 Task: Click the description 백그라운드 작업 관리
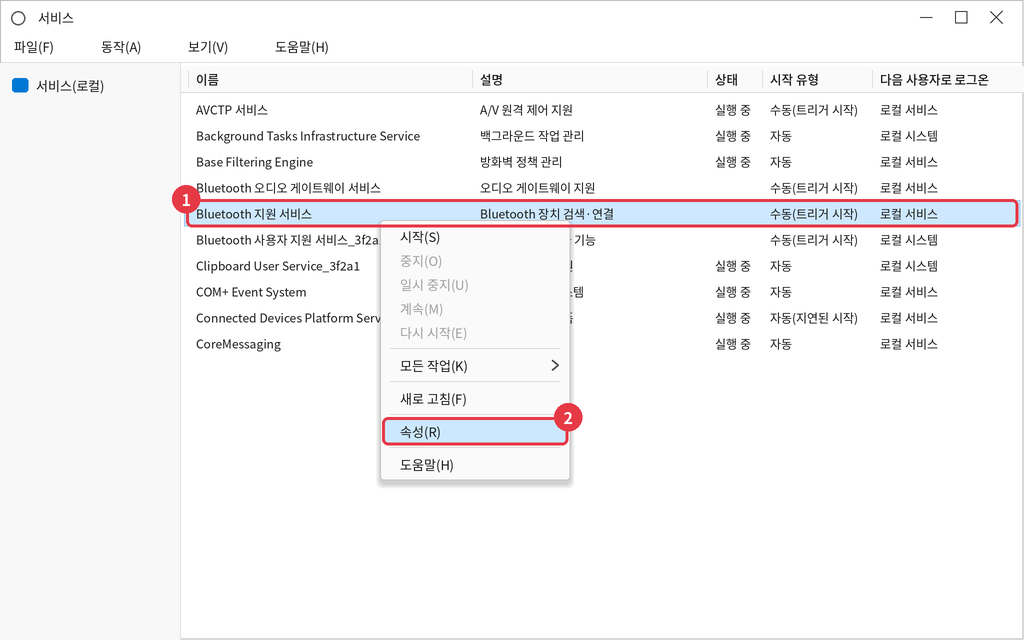pos(532,136)
